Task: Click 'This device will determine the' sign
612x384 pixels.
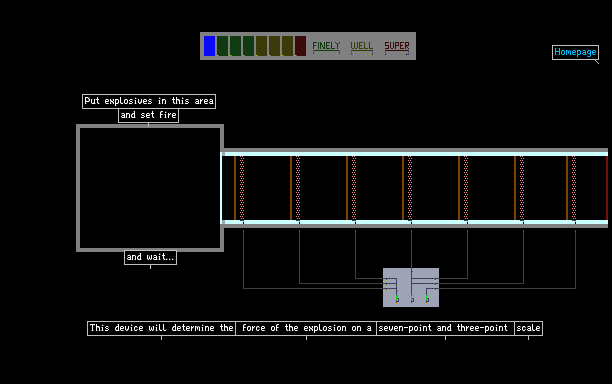Action: point(161,328)
